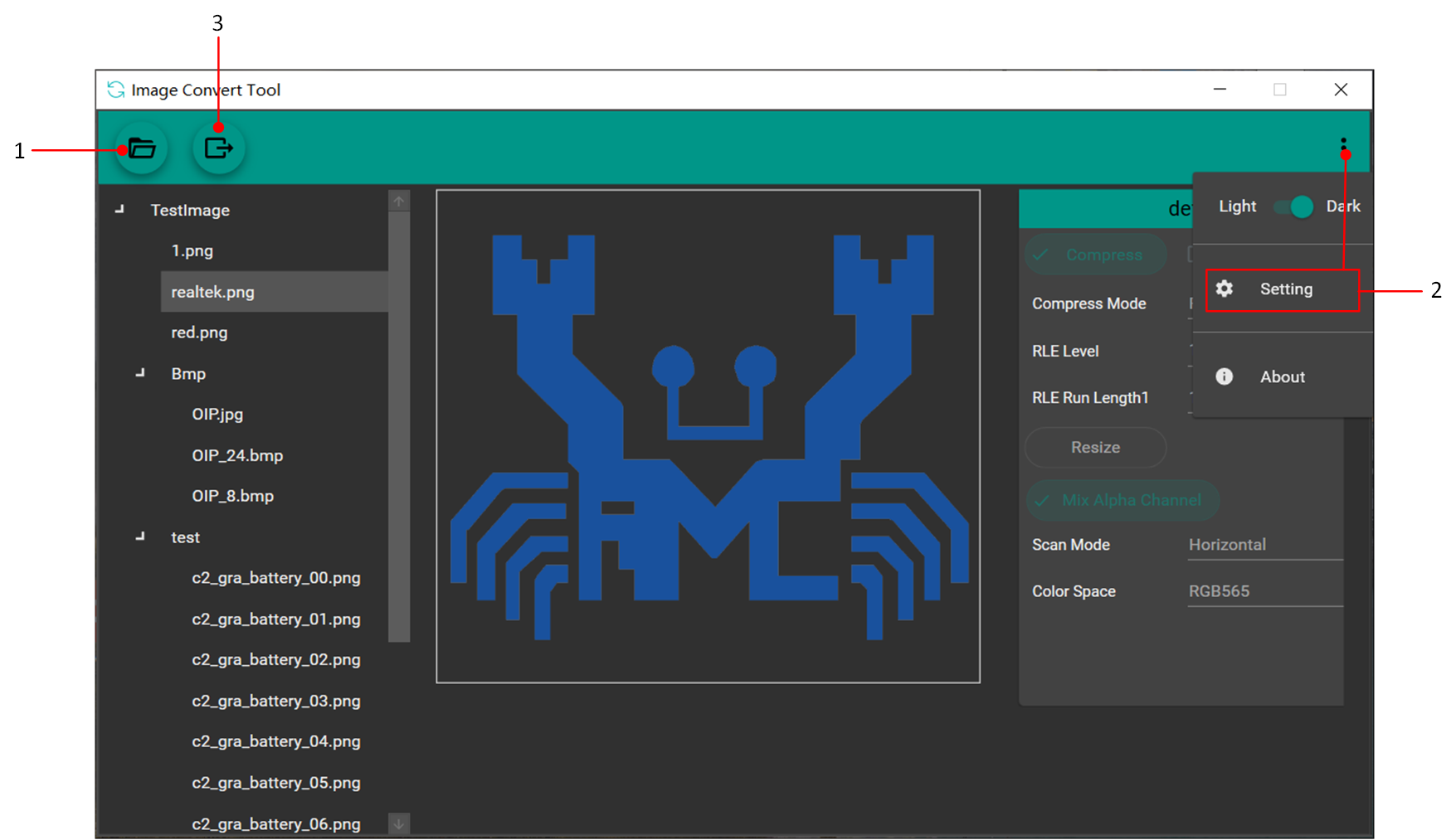Open the three-dot more options menu
This screenshot has height=840, width=1456.
pos(1343,145)
